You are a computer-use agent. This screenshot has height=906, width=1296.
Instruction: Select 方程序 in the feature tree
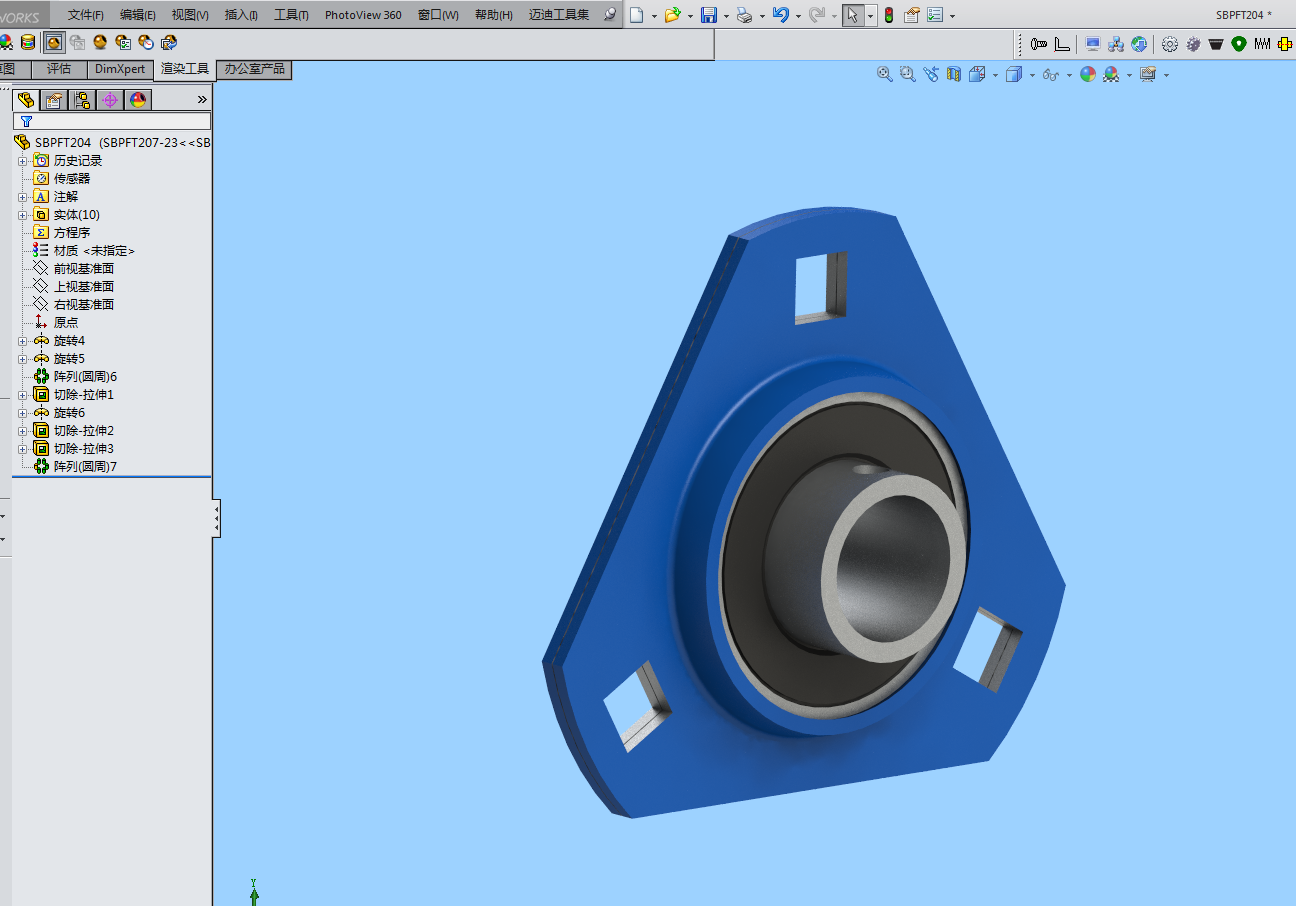click(x=72, y=233)
